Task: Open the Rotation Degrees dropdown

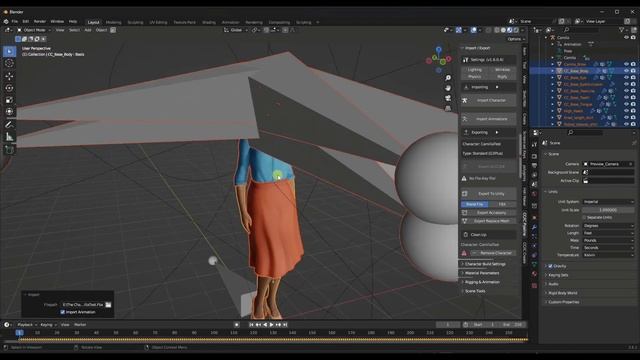Action: (608, 226)
